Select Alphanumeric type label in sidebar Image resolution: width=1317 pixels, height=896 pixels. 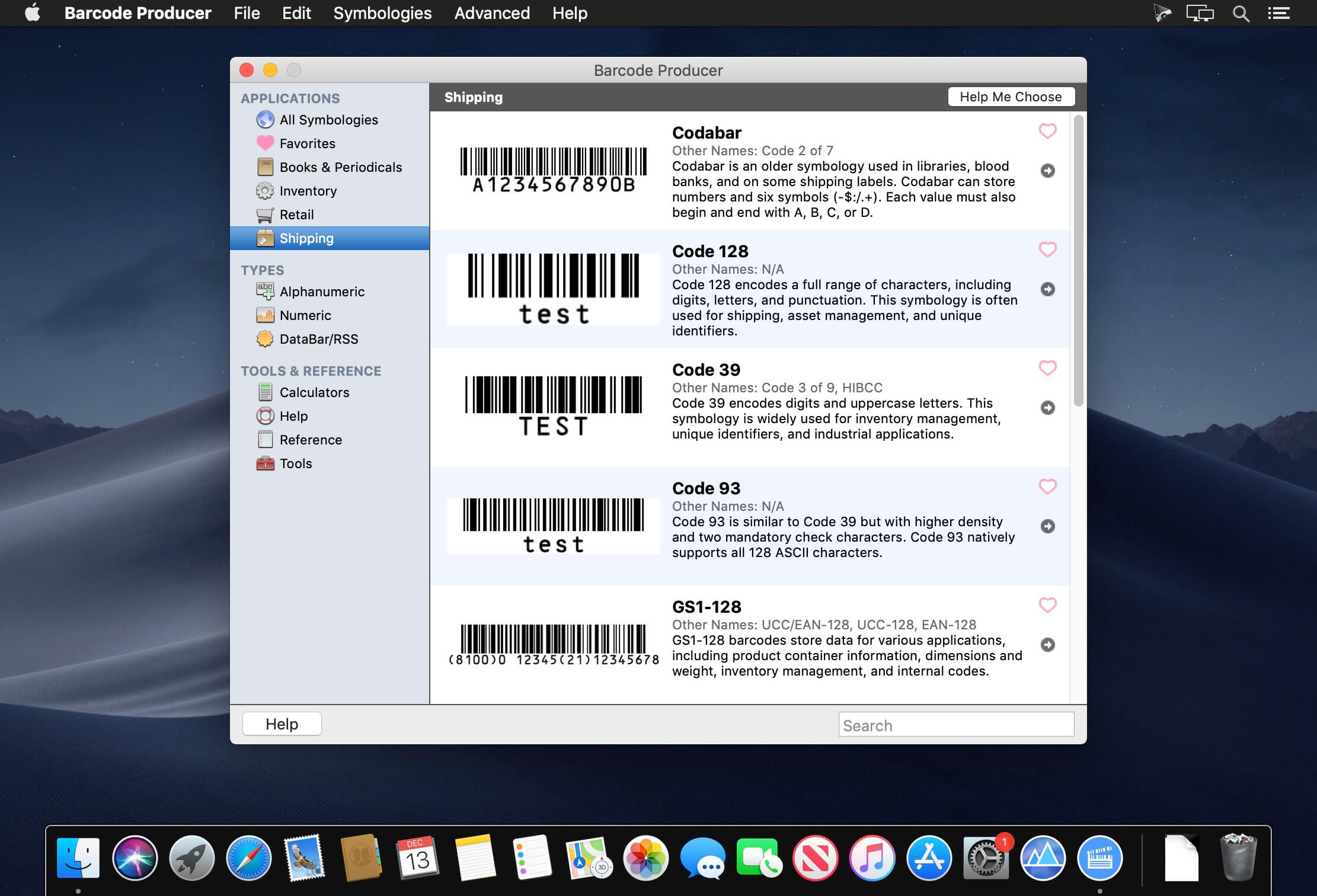(x=322, y=292)
